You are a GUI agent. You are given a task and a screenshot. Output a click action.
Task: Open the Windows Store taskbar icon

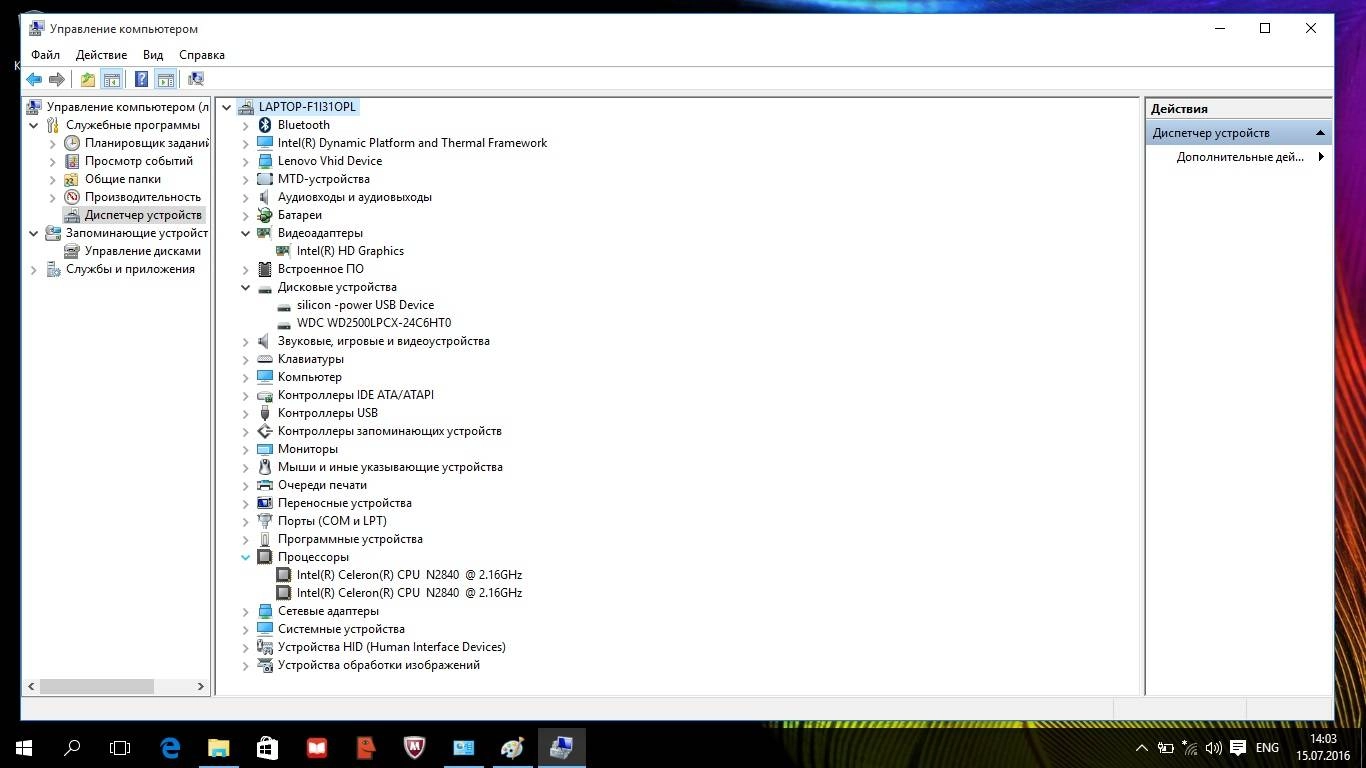[x=267, y=747]
